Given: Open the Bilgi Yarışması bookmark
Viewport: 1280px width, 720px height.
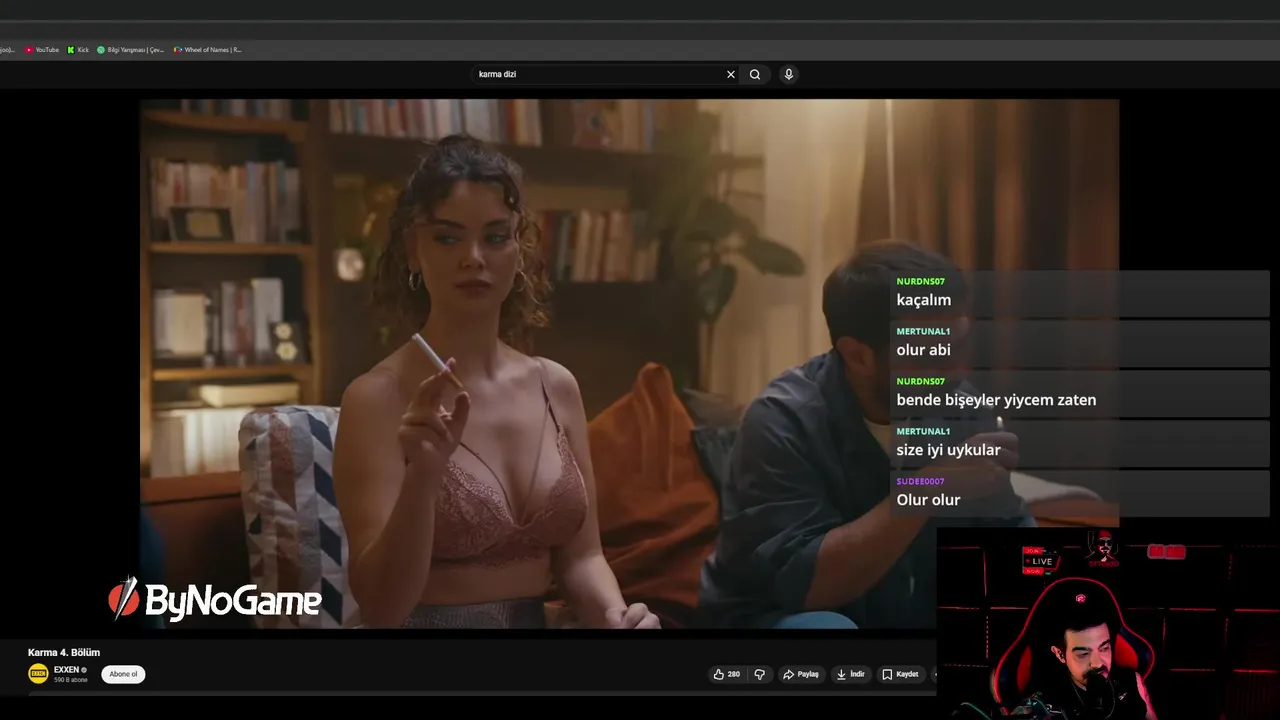Looking at the screenshot, I should coord(130,50).
